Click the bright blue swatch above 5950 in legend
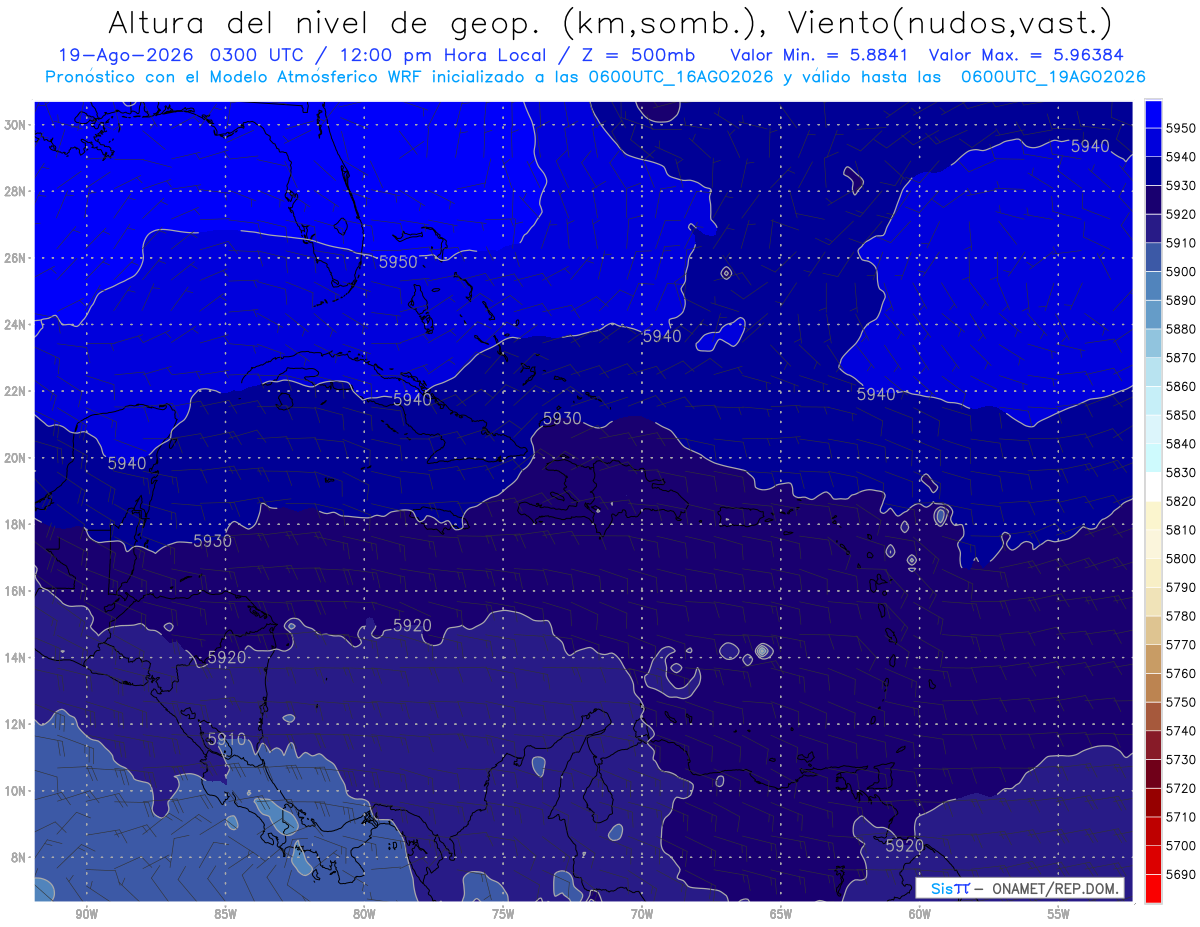 [x=1153, y=114]
